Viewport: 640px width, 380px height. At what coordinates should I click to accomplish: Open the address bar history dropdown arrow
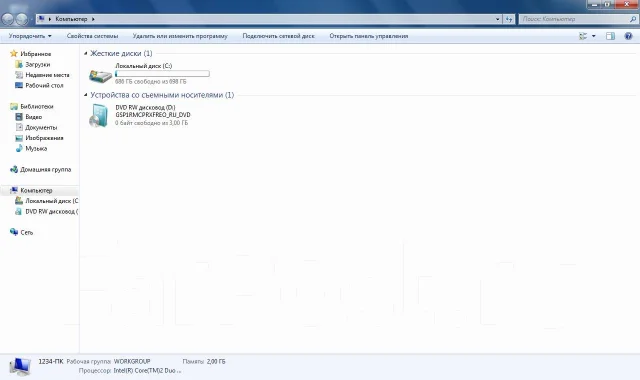497,19
